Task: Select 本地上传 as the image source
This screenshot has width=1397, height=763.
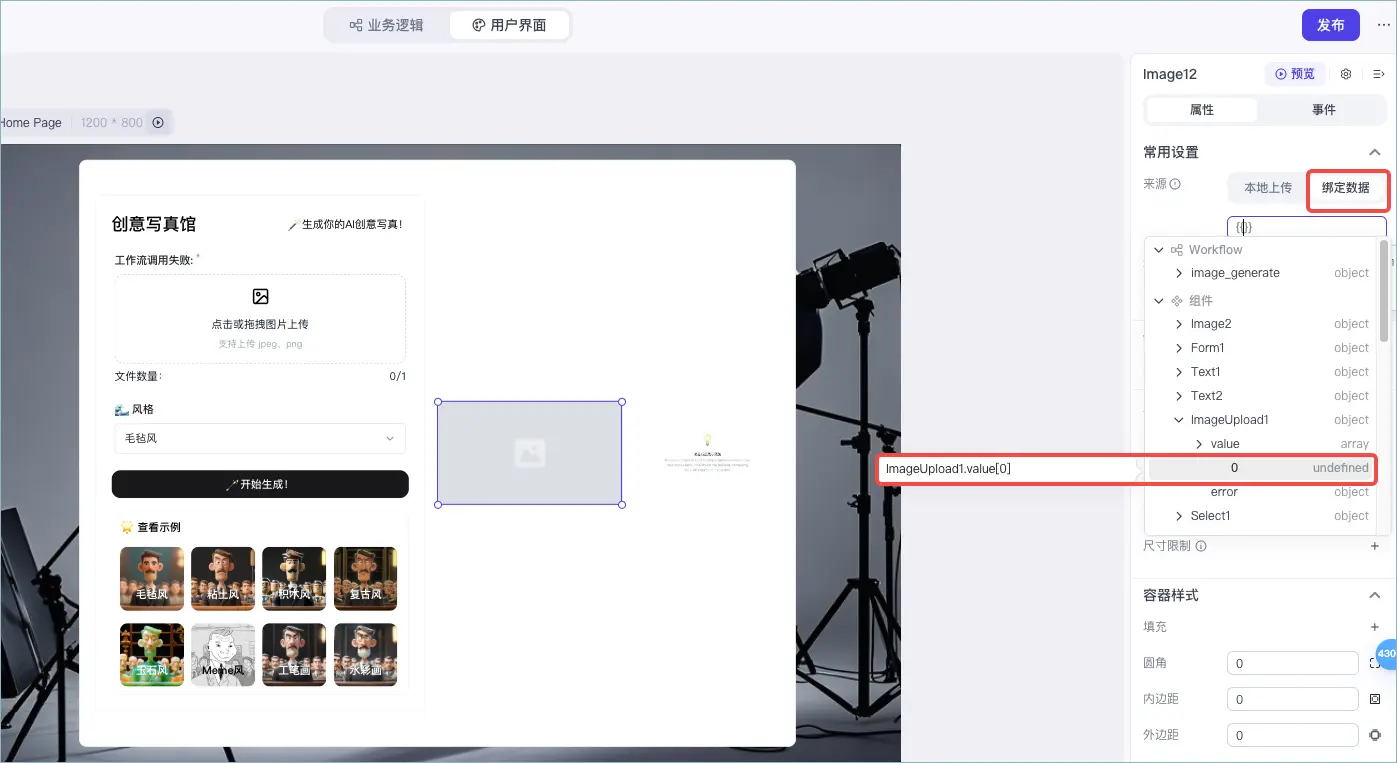Action: tap(1268, 187)
